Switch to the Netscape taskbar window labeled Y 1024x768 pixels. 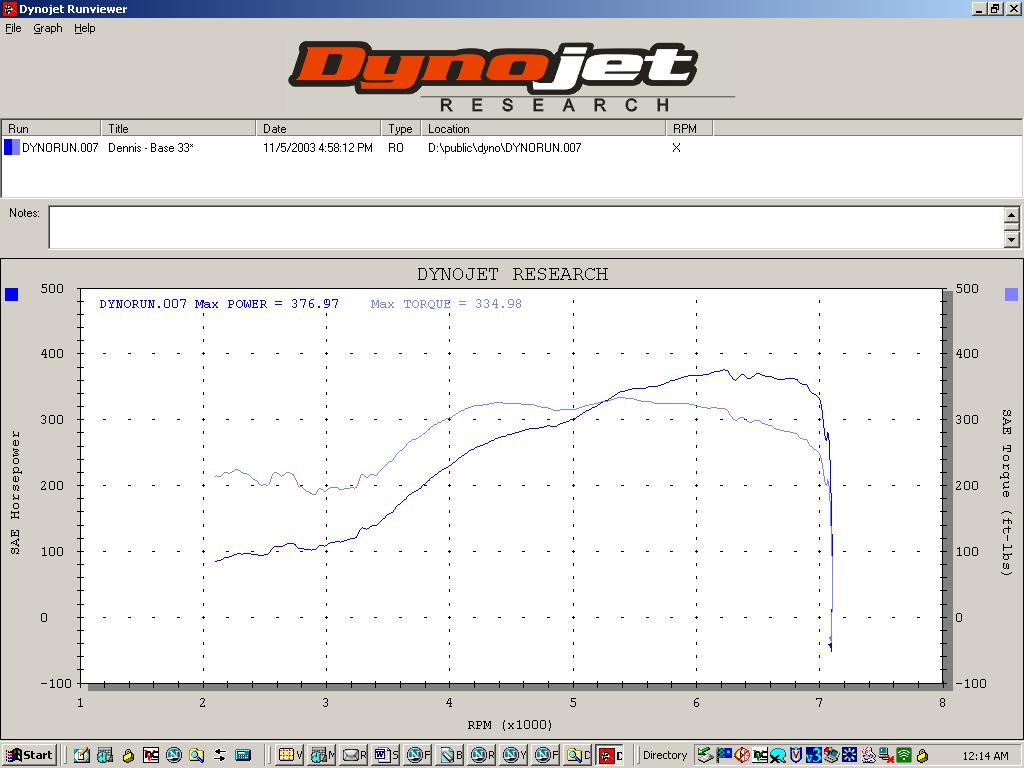(514, 756)
